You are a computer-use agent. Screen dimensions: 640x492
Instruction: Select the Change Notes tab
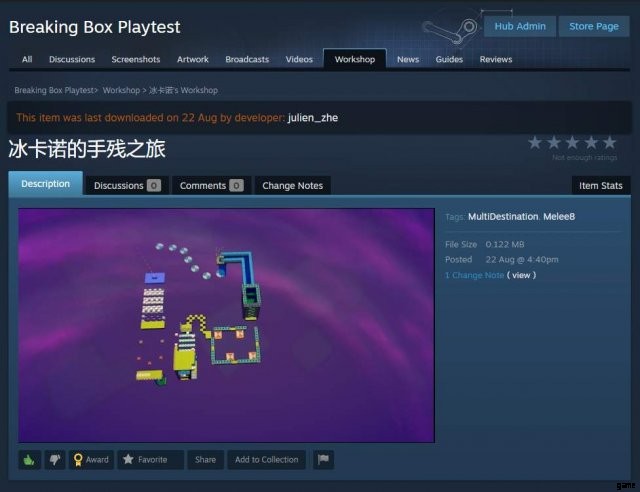293,186
